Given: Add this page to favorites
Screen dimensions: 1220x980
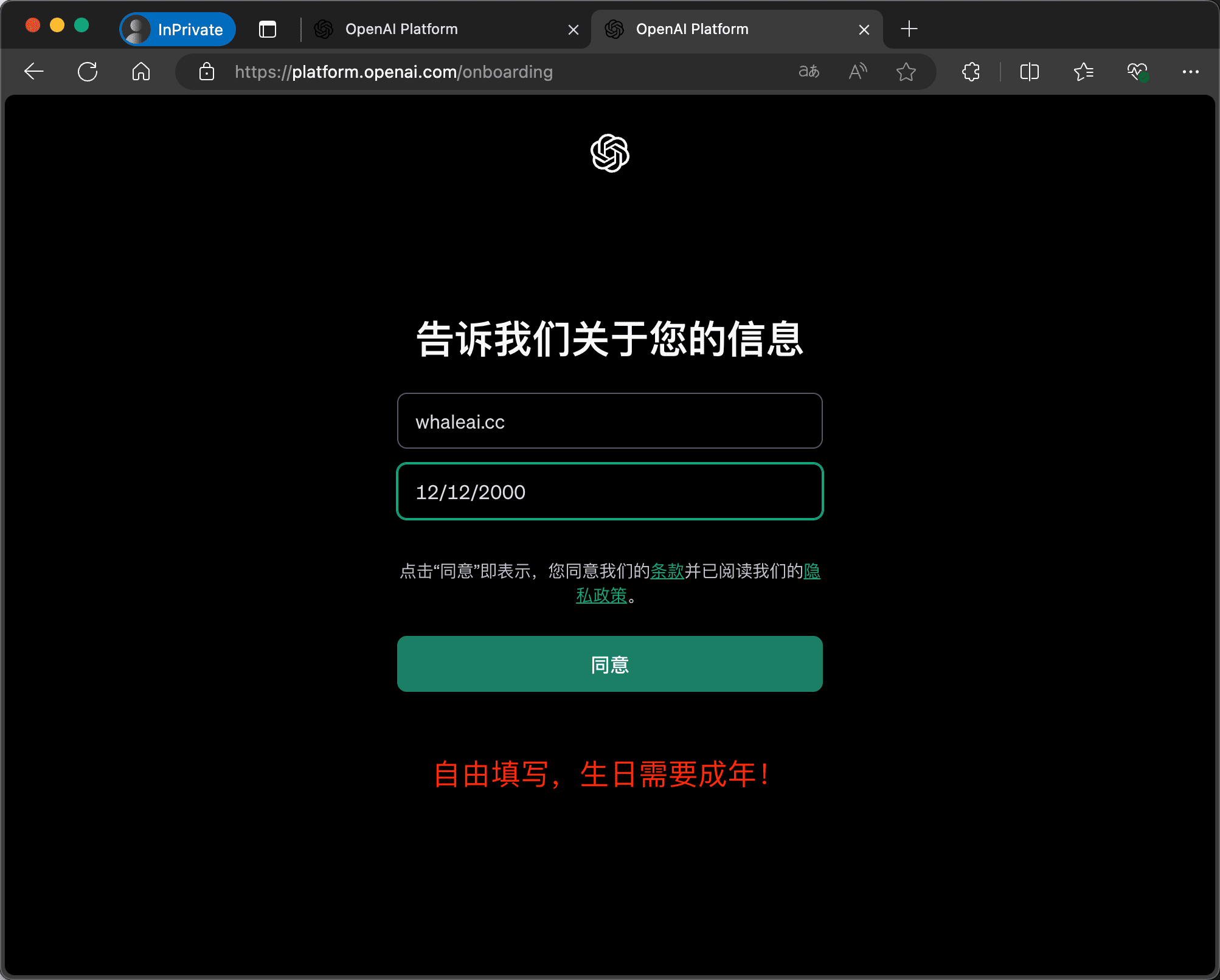Looking at the screenshot, I should (906, 72).
